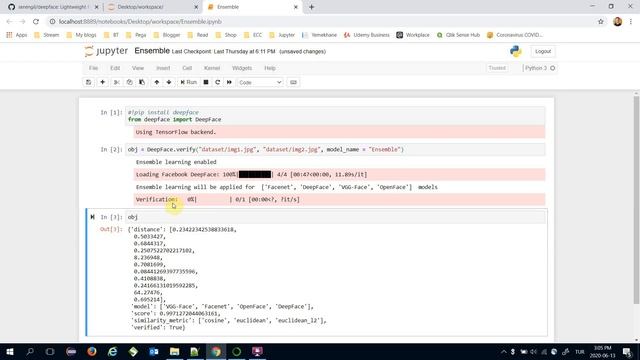The width and height of the screenshot is (640, 360).
Task: Open the Read bookmark folder
Action: point(198,35)
